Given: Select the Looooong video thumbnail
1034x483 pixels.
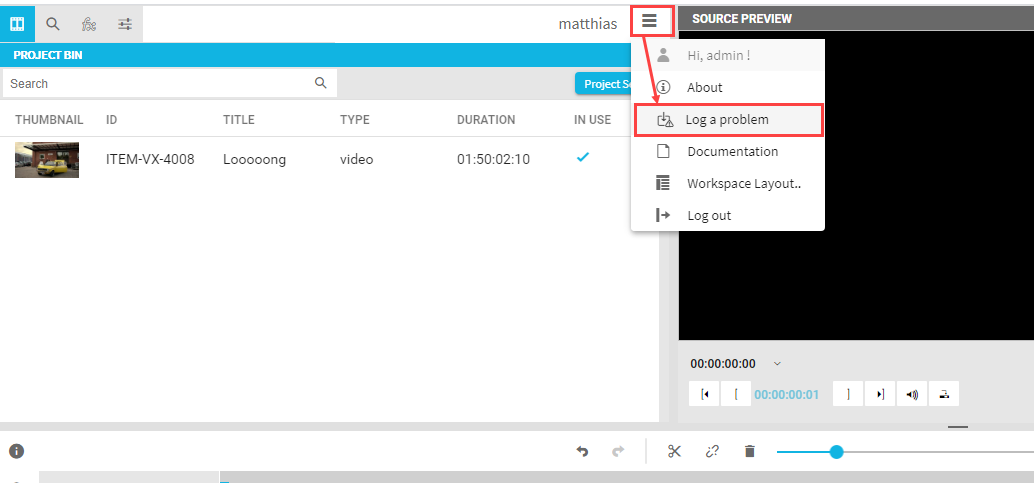Looking at the screenshot, I should pyautogui.click(x=47, y=160).
